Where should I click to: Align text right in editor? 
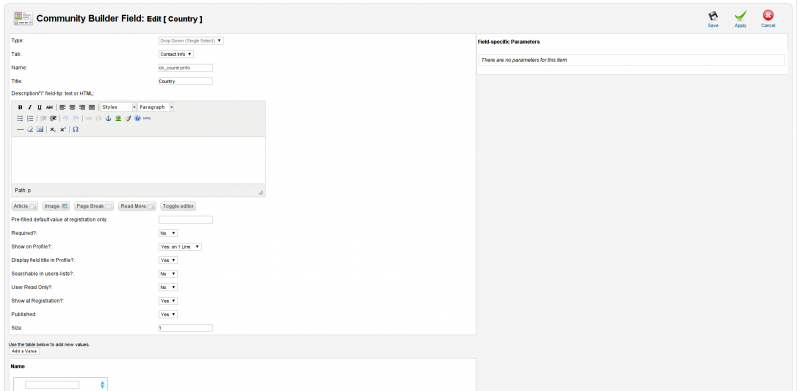tap(82, 107)
